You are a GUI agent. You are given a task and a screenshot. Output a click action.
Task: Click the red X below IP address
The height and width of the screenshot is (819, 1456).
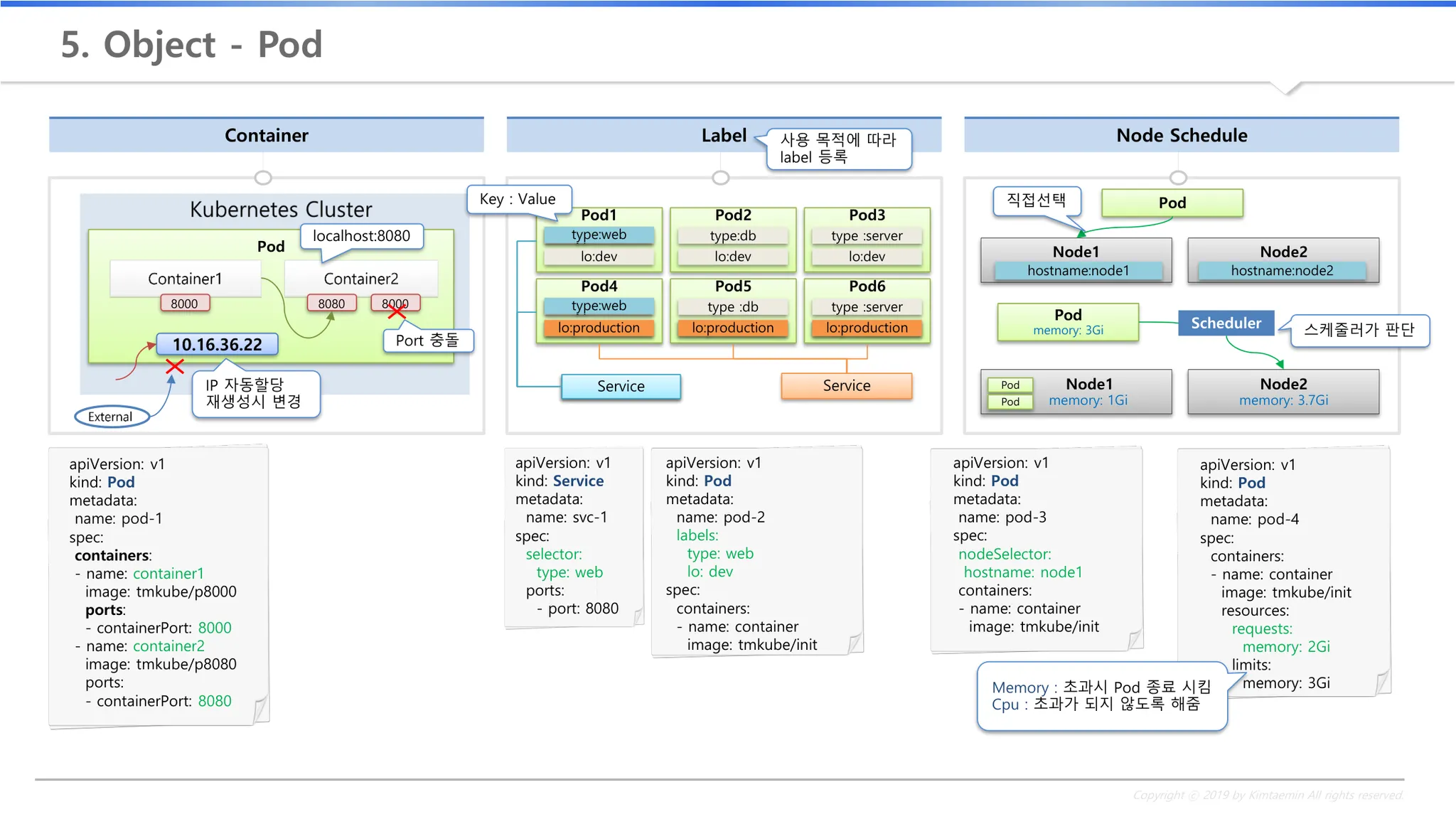point(175,367)
